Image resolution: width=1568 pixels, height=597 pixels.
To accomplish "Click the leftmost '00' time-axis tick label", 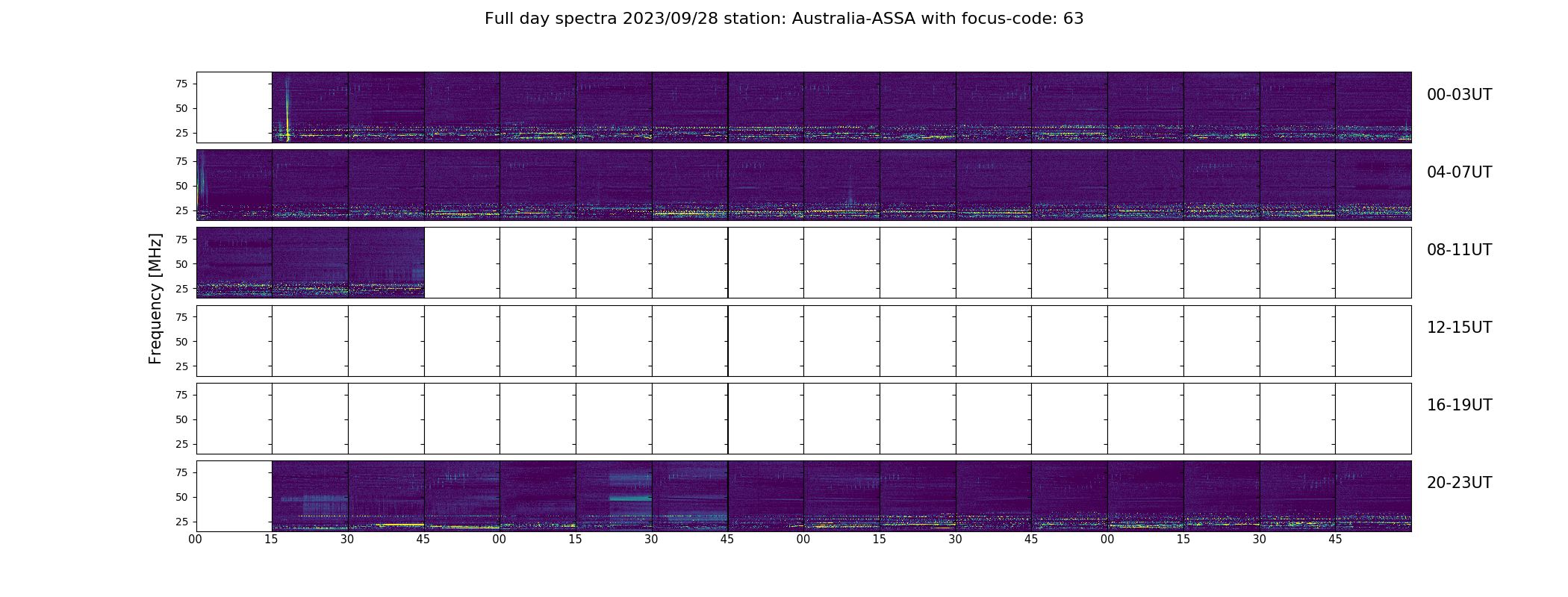I will click(196, 540).
